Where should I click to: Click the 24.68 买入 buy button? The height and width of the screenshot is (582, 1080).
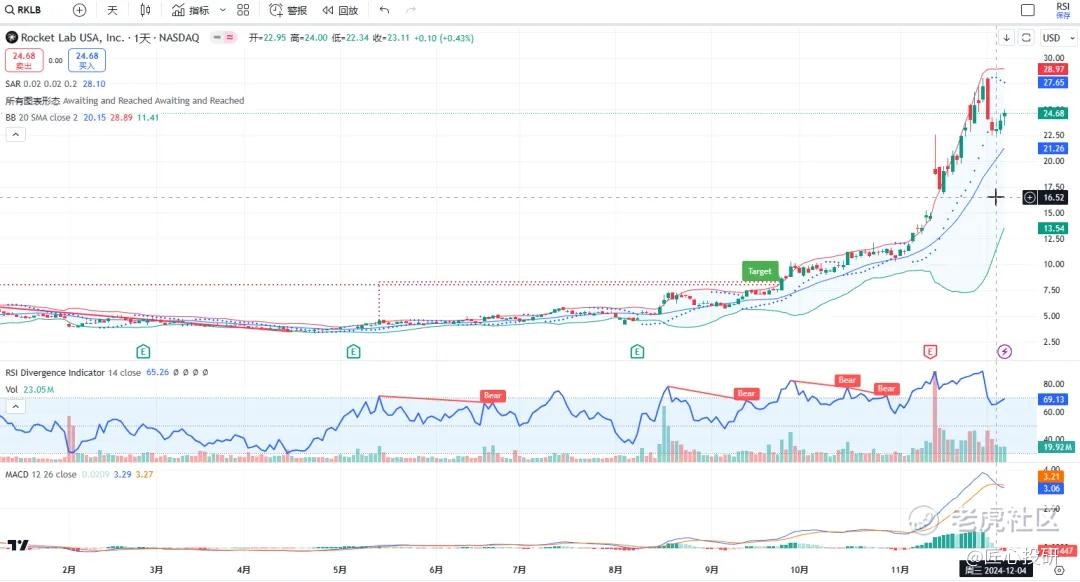click(87, 60)
